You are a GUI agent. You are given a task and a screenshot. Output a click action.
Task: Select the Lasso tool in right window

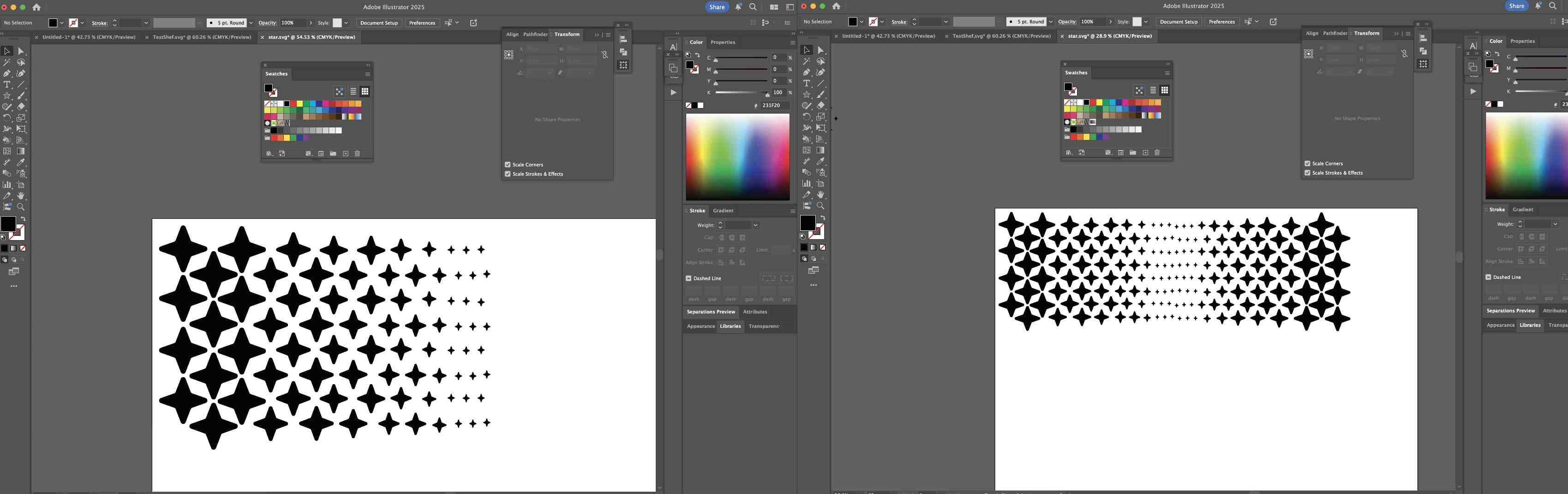820,61
